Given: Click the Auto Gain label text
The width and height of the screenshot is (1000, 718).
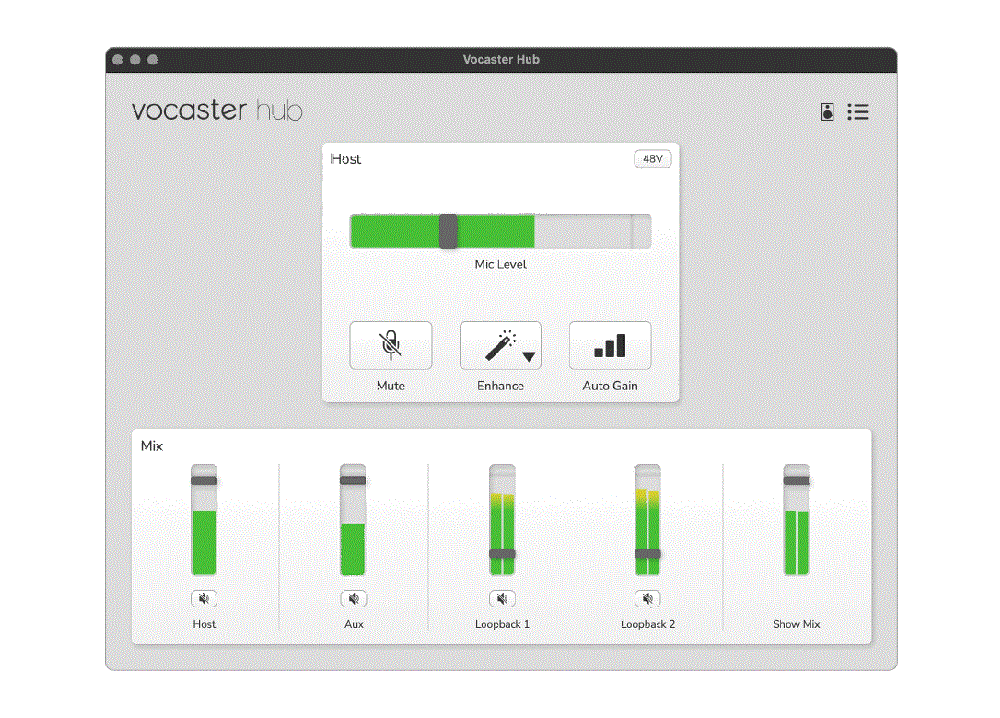Looking at the screenshot, I should tap(610, 385).
